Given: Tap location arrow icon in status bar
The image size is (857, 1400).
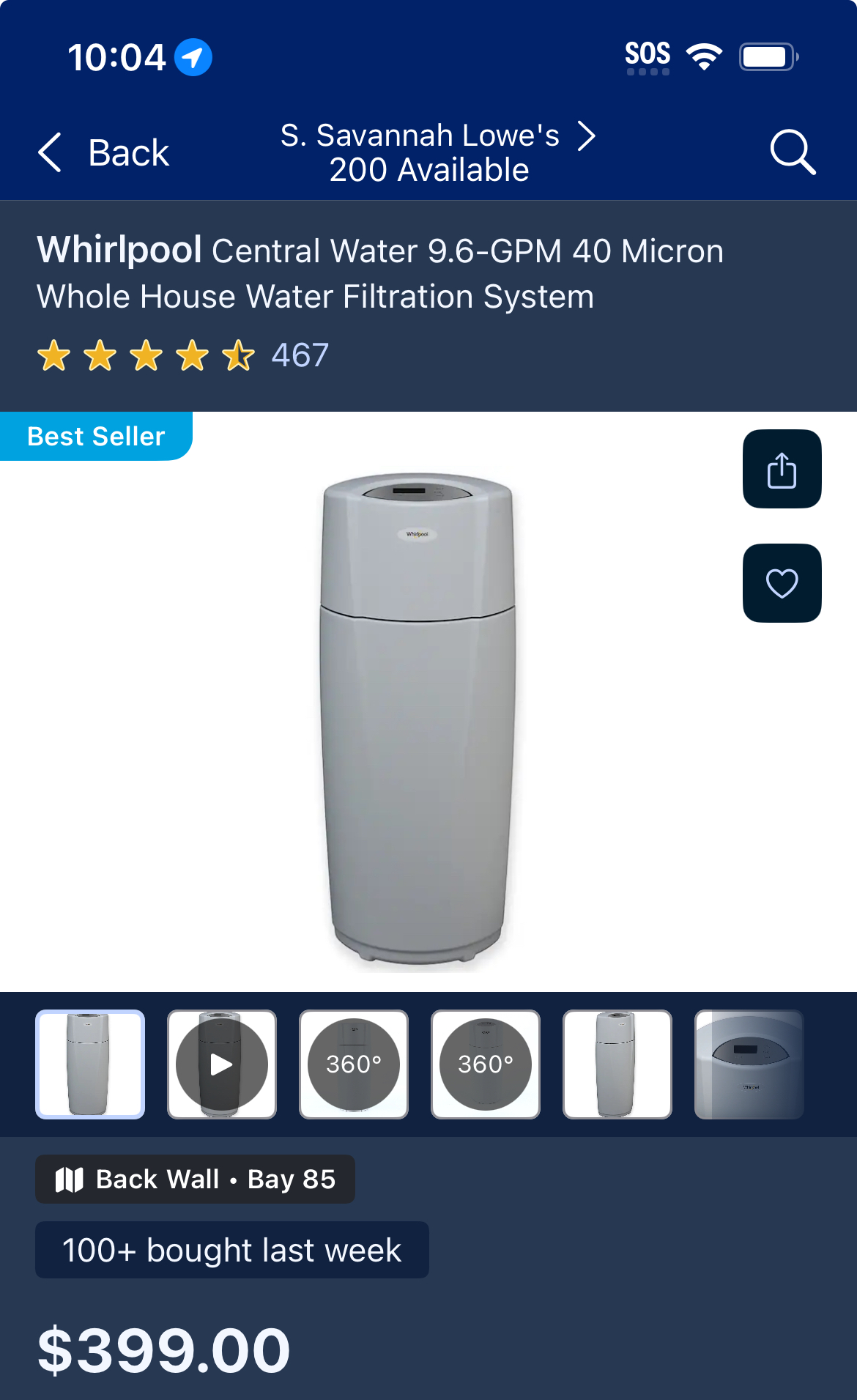Looking at the screenshot, I should 193,57.
